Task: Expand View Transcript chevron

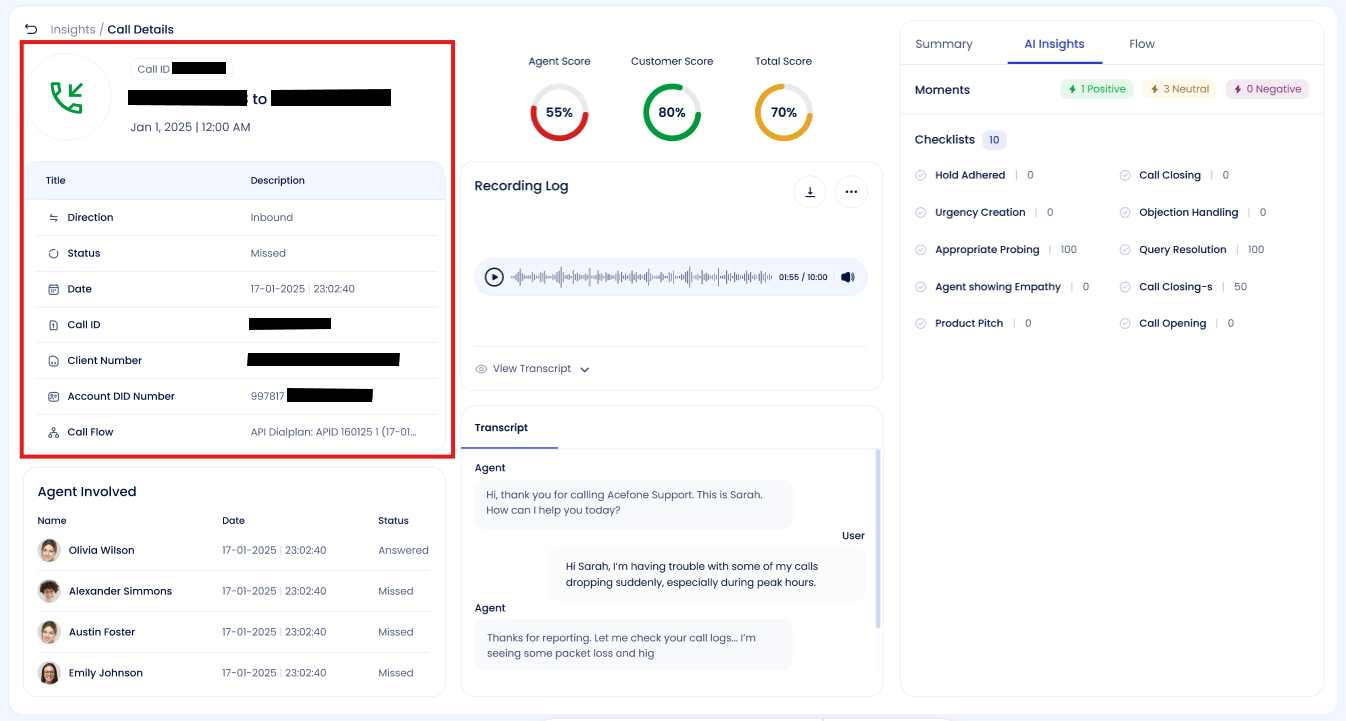Action: [585, 369]
